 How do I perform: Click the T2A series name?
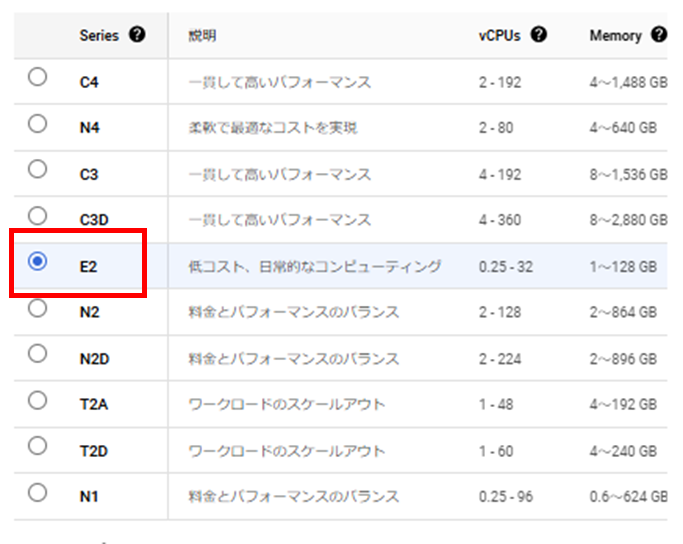(x=94, y=405)
